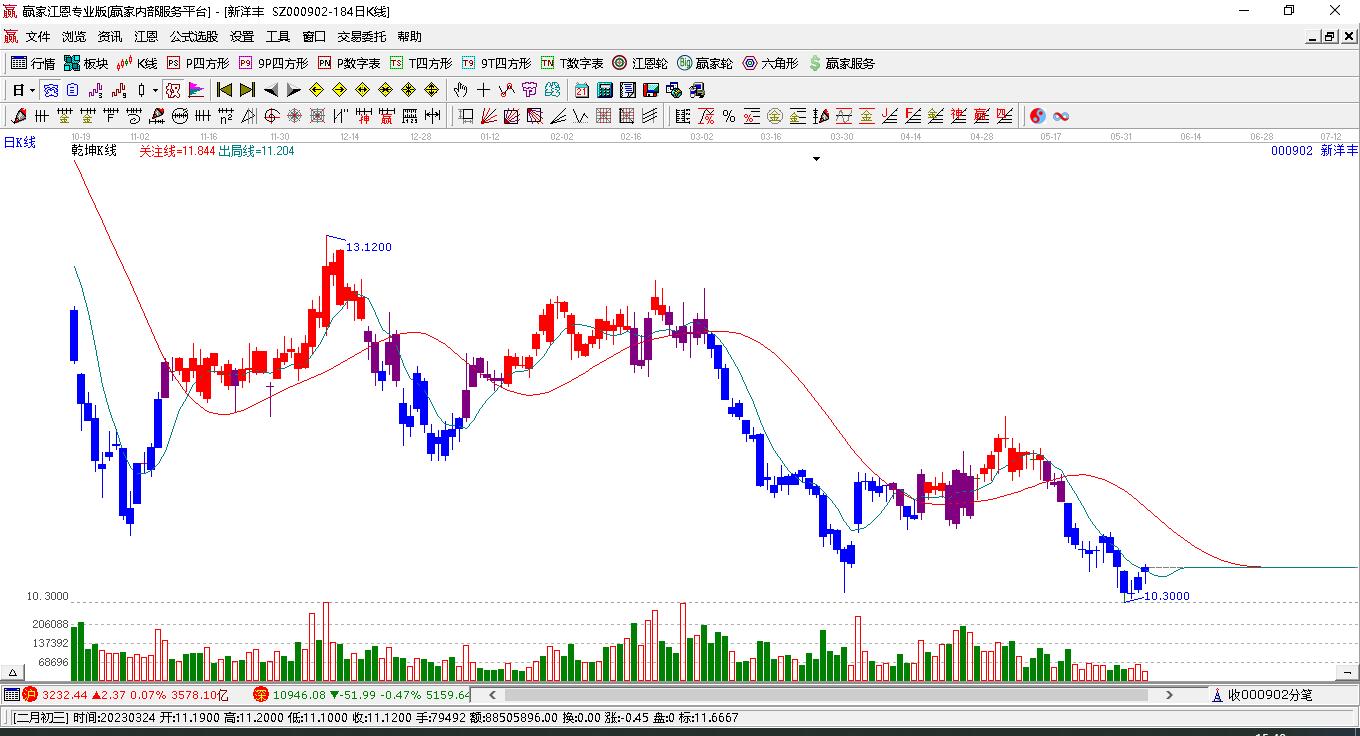Screen dimensions: 1360x736
Task: Open the 板块 sector view
Action: pos(86,63)
